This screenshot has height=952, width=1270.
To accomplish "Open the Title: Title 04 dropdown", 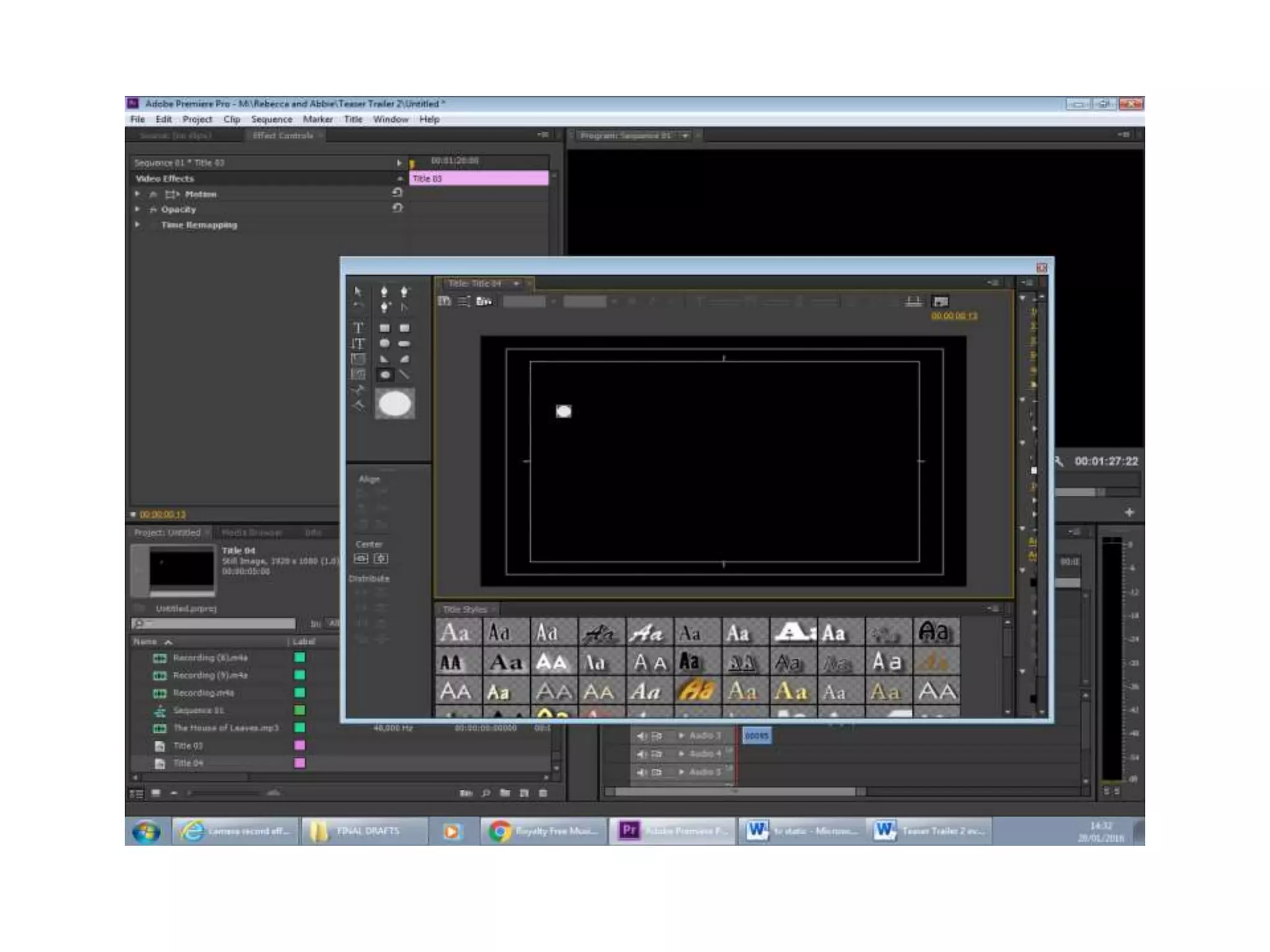I will pos(516,283).
